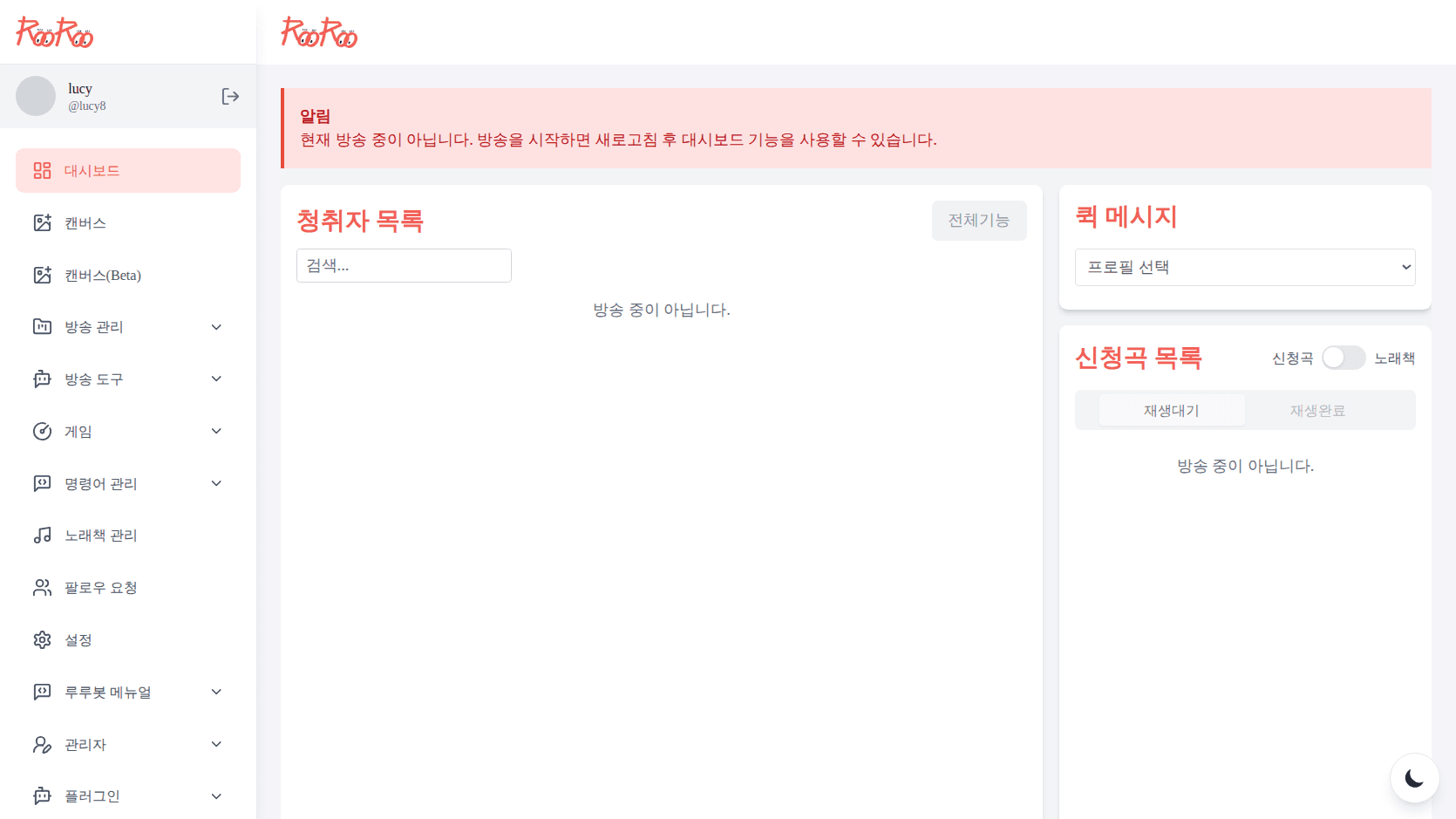1456x819 pixels.
Task: Expand the 방송 관리 section
Action: [215, 326]
